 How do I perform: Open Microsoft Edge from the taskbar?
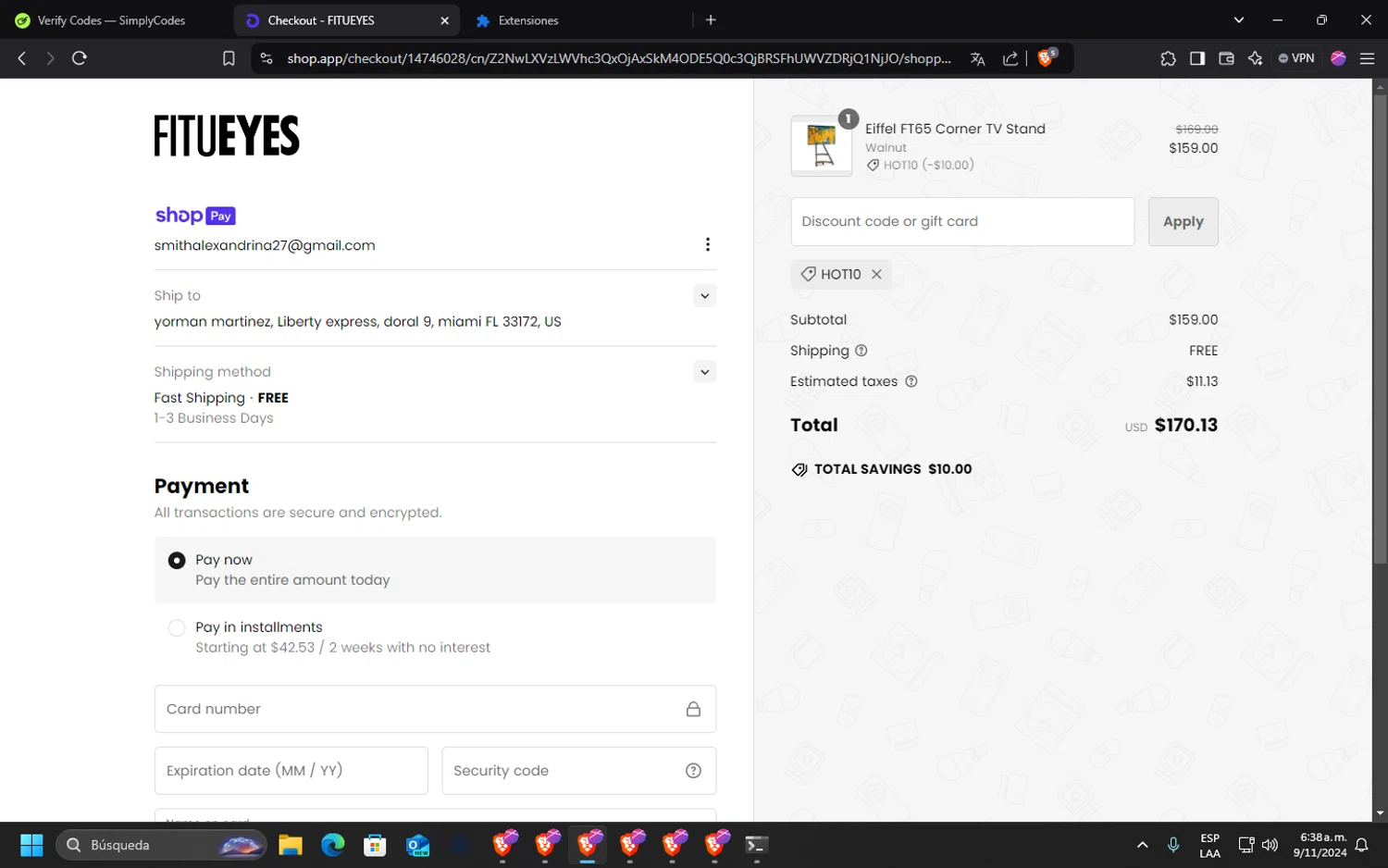(x=333, y=845)
